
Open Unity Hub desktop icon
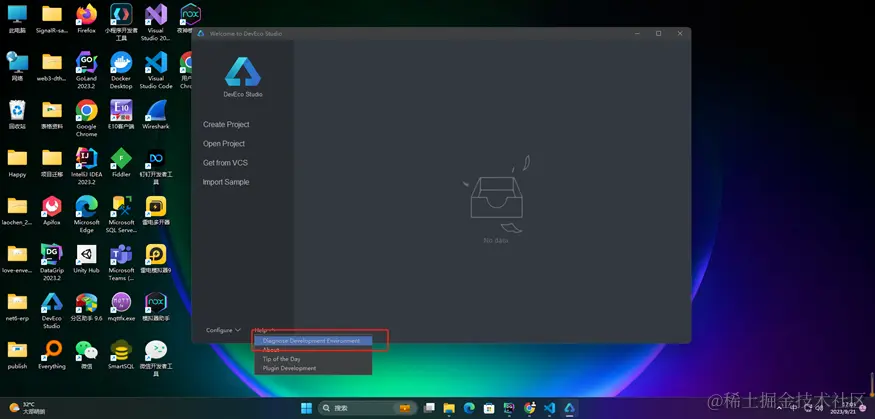click(86, 259)
